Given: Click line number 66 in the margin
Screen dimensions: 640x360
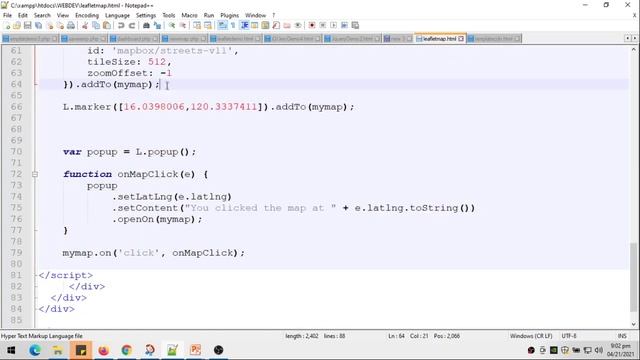Looking at the screenshot, I should pyautogui.click(x=16, y=107).
